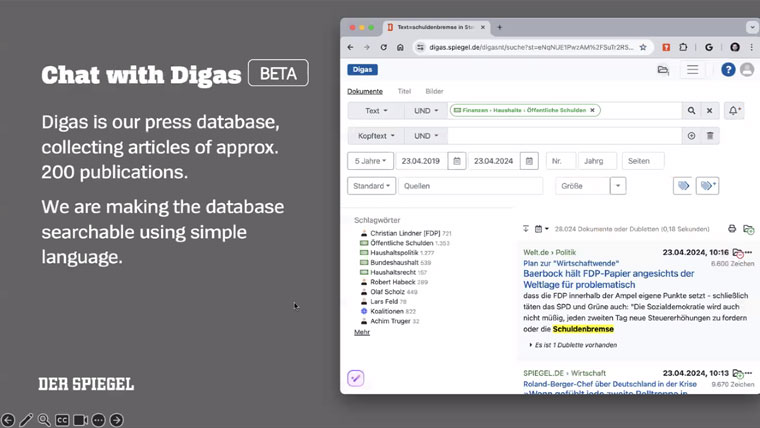Create alert with the bell icon

734,111
